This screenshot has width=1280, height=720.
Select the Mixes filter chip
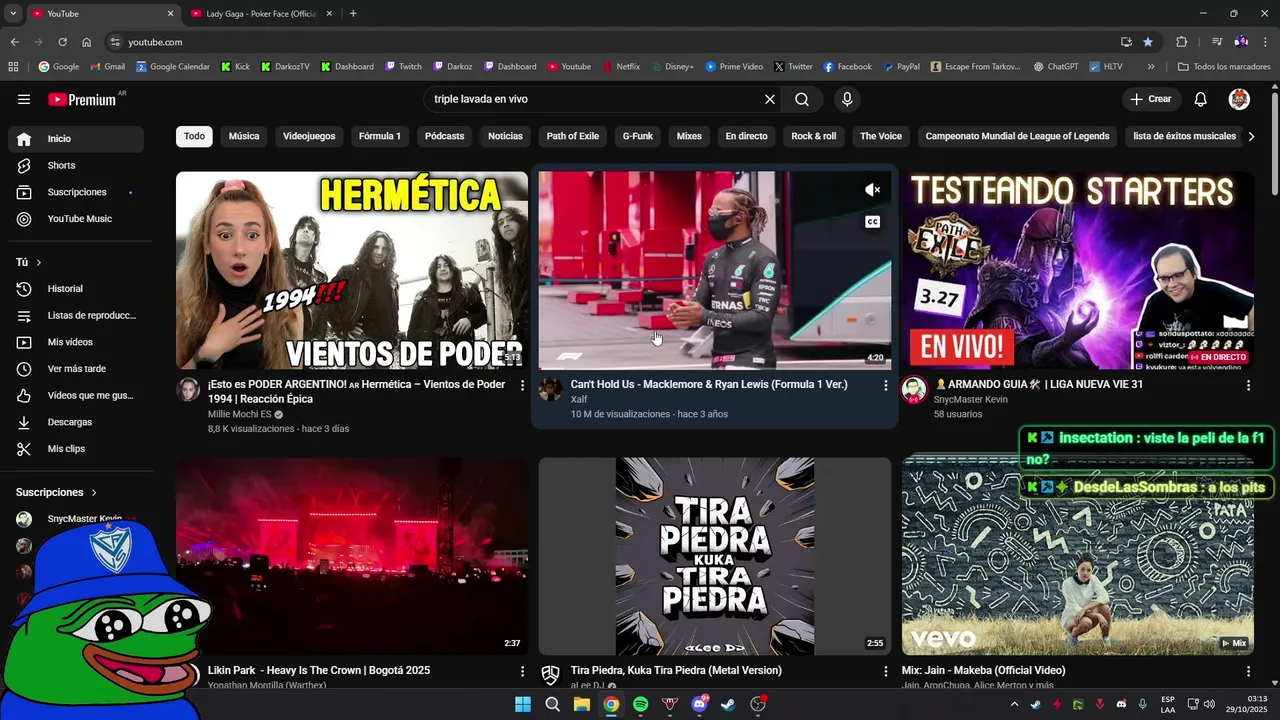689,136
